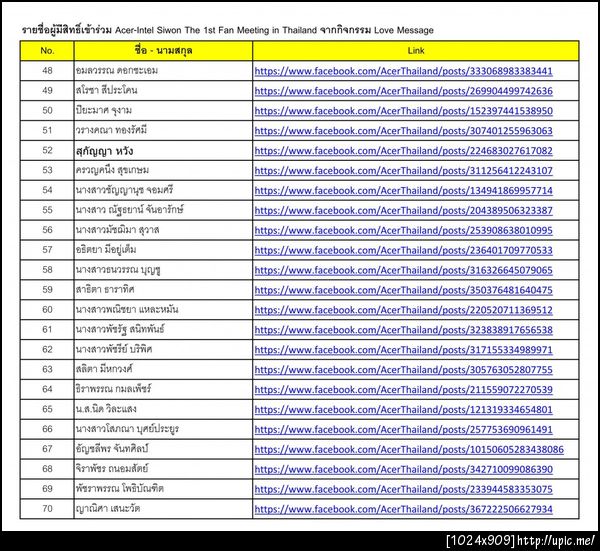
Task: Open the Facebook link in row 53
Action: [x=403, y=171]
